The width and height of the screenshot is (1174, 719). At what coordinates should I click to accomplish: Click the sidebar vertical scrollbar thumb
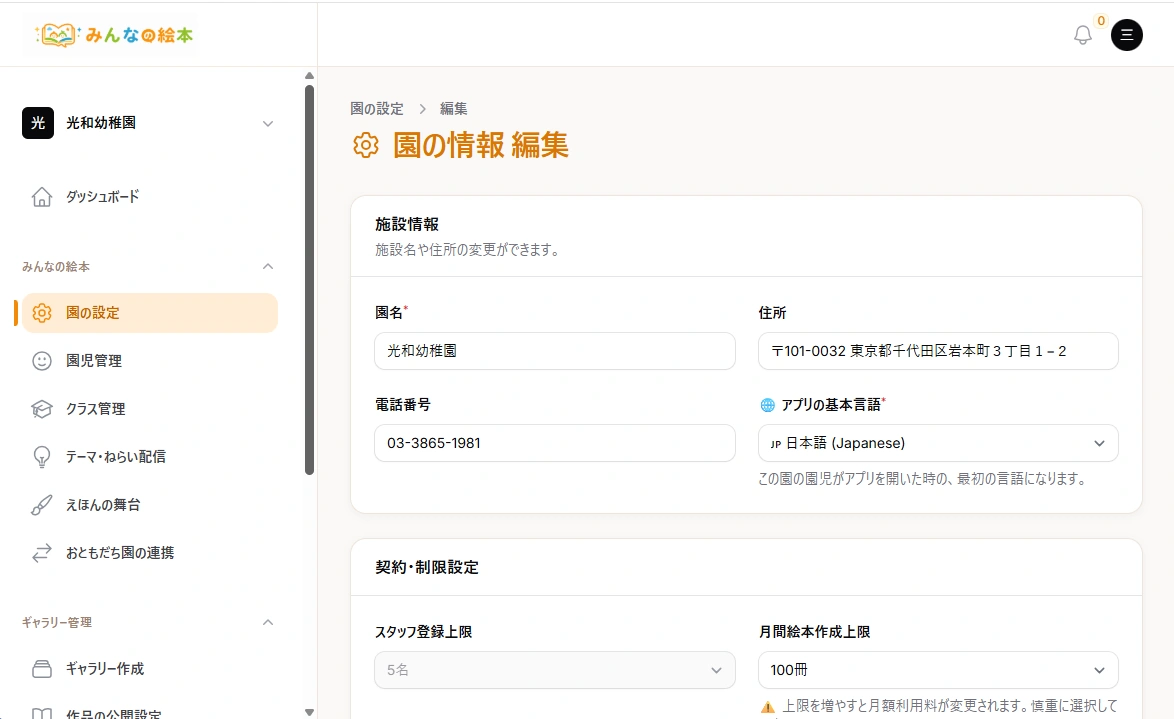[x=309, y=280]
